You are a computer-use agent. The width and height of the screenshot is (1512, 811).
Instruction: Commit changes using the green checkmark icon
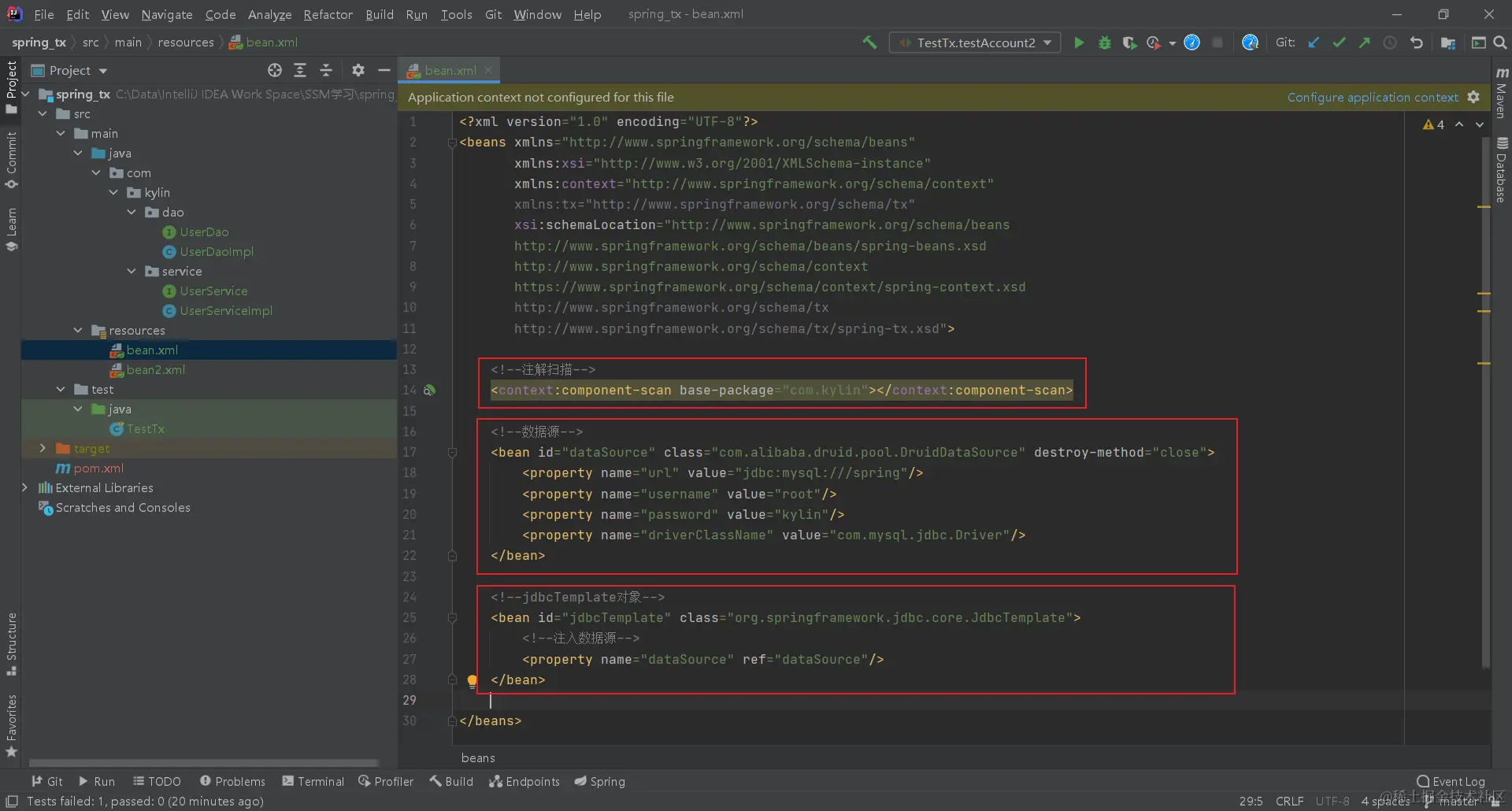[1339, 43]
